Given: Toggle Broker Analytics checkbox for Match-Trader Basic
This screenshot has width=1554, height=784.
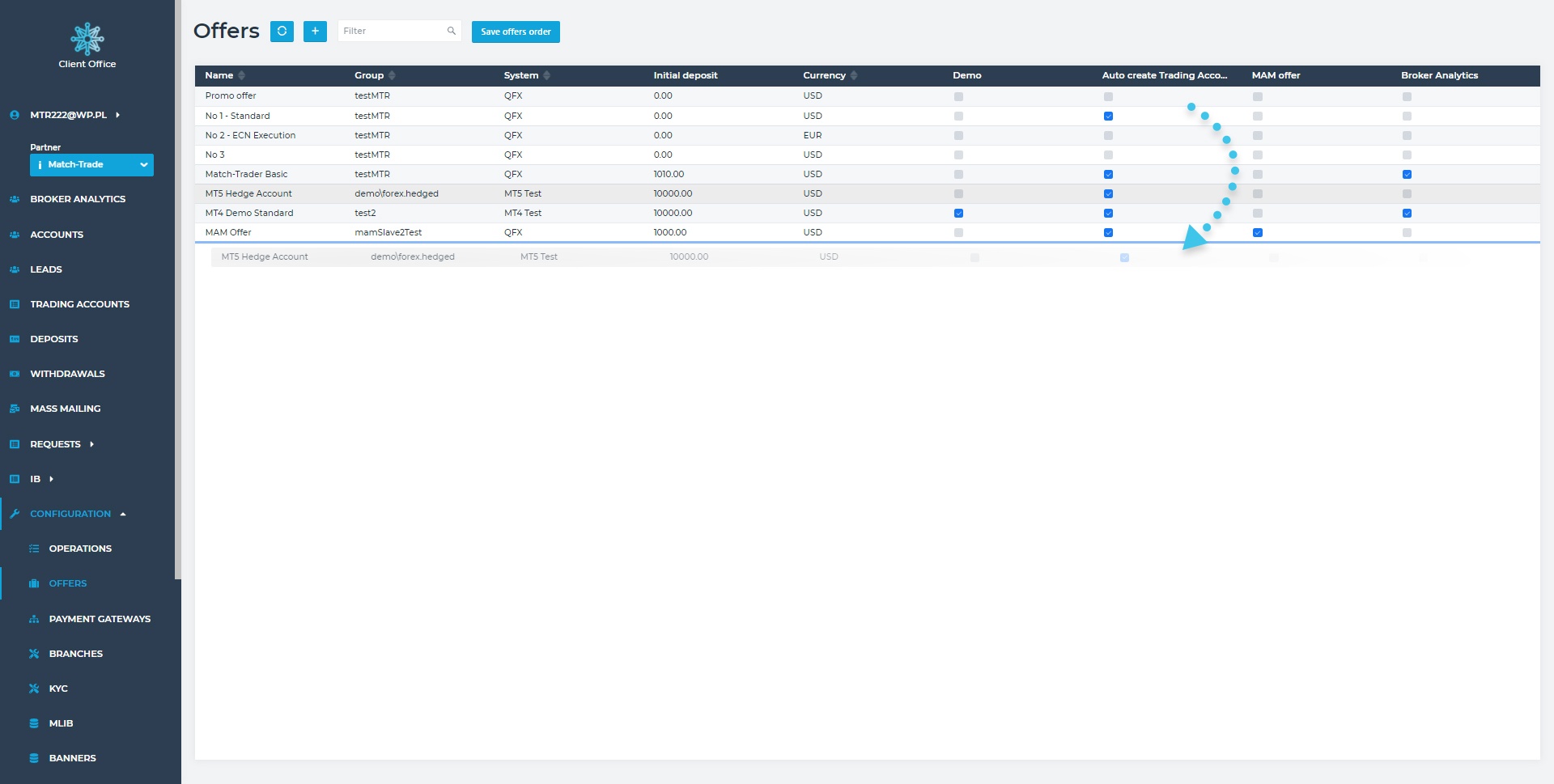Looking at the screenshot, I should point(1407,175).
